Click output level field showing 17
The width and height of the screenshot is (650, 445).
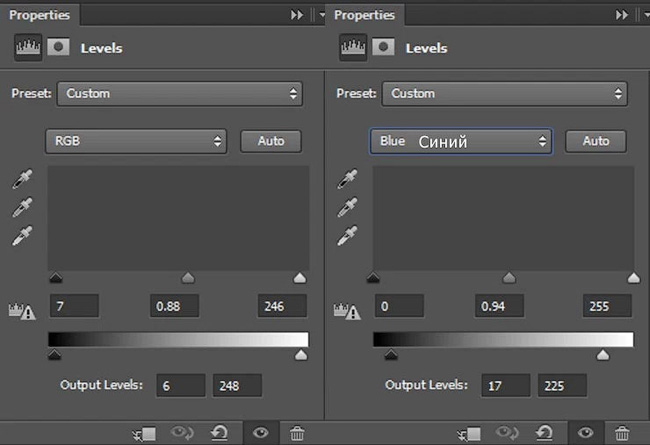tap(506, 386)
